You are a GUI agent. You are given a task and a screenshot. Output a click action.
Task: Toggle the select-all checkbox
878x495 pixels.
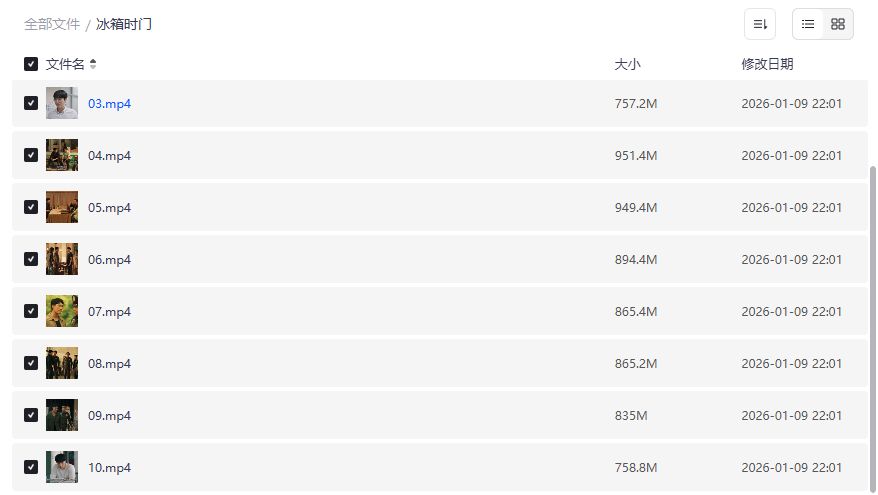[x=31, y=64]
